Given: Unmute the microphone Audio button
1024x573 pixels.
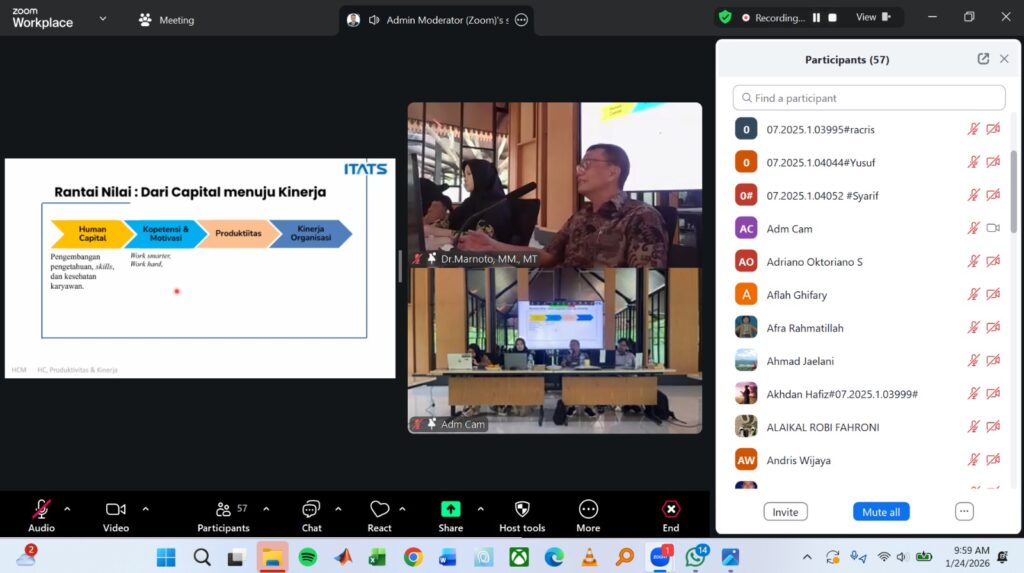Looking at the screenshot, I should [x=41, y=510].
